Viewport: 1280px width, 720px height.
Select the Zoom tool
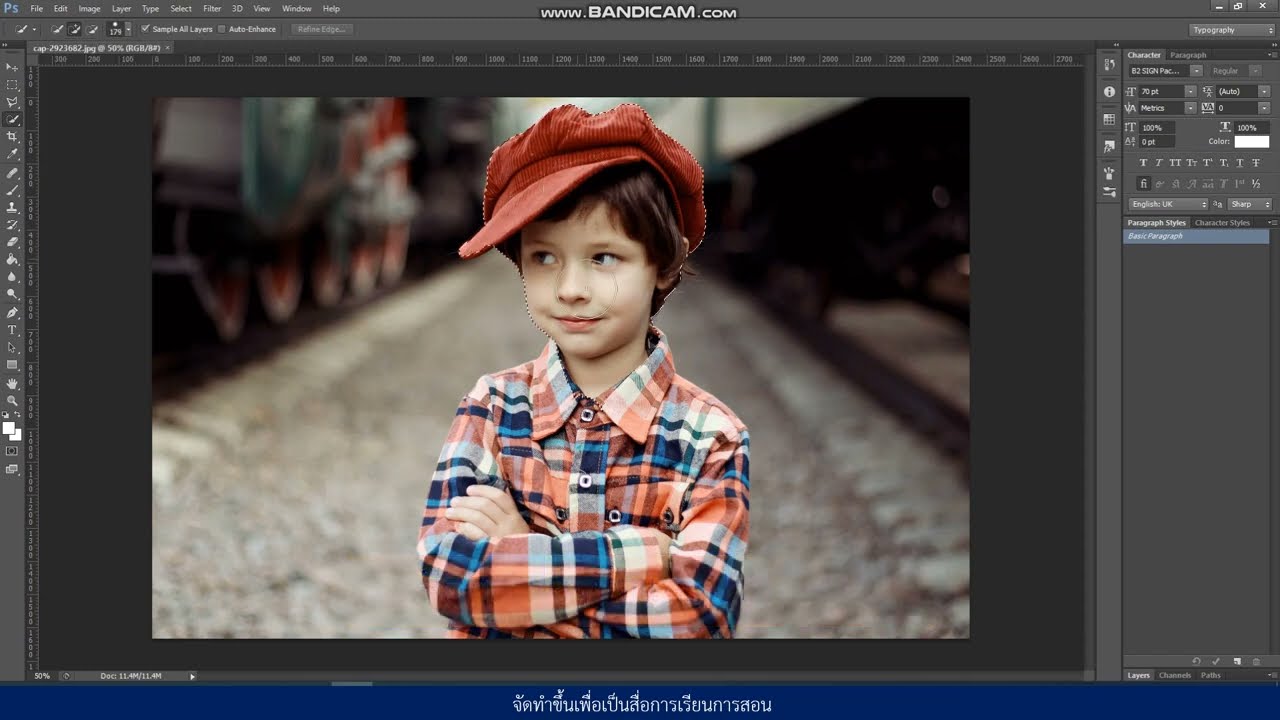12,401
